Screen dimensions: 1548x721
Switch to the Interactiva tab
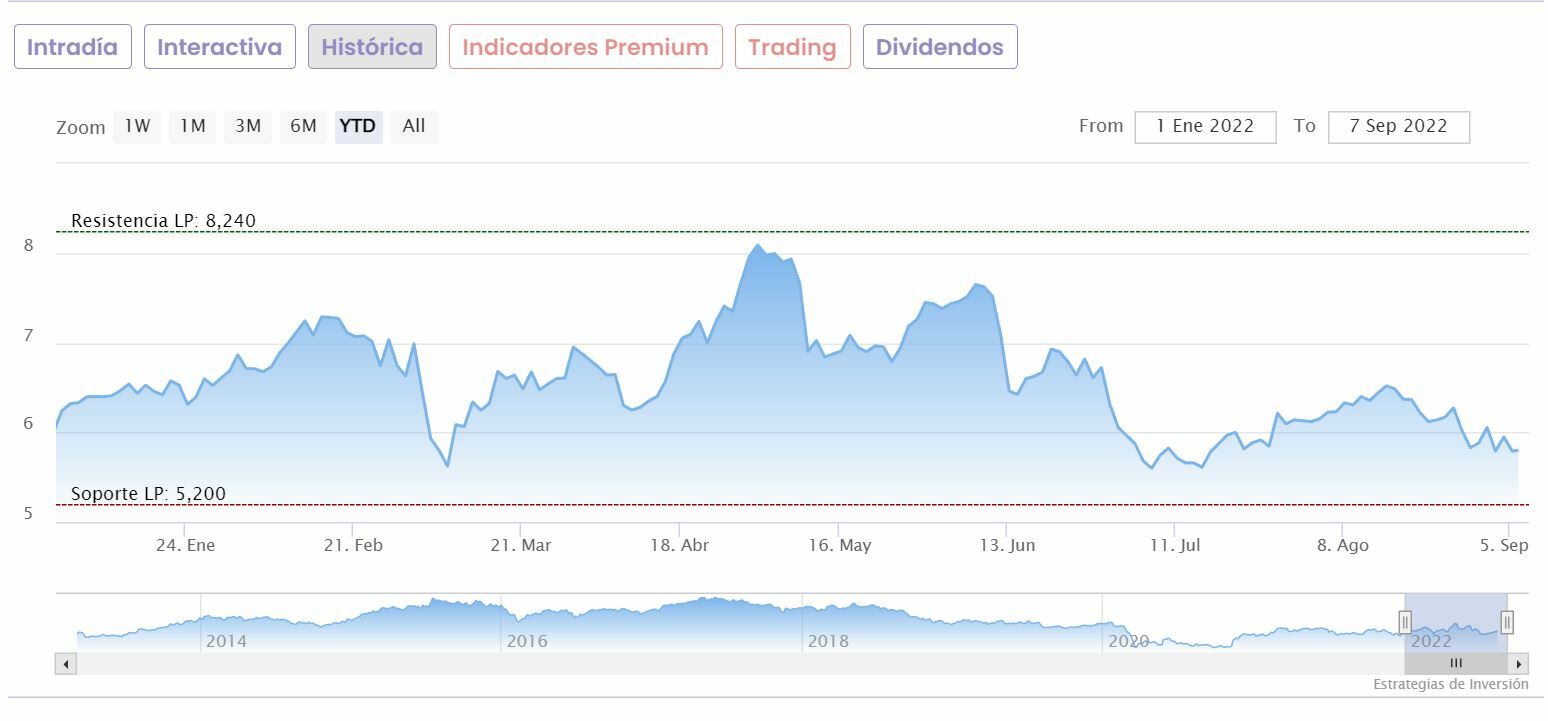pyautogui.click(x=220, y=47)
